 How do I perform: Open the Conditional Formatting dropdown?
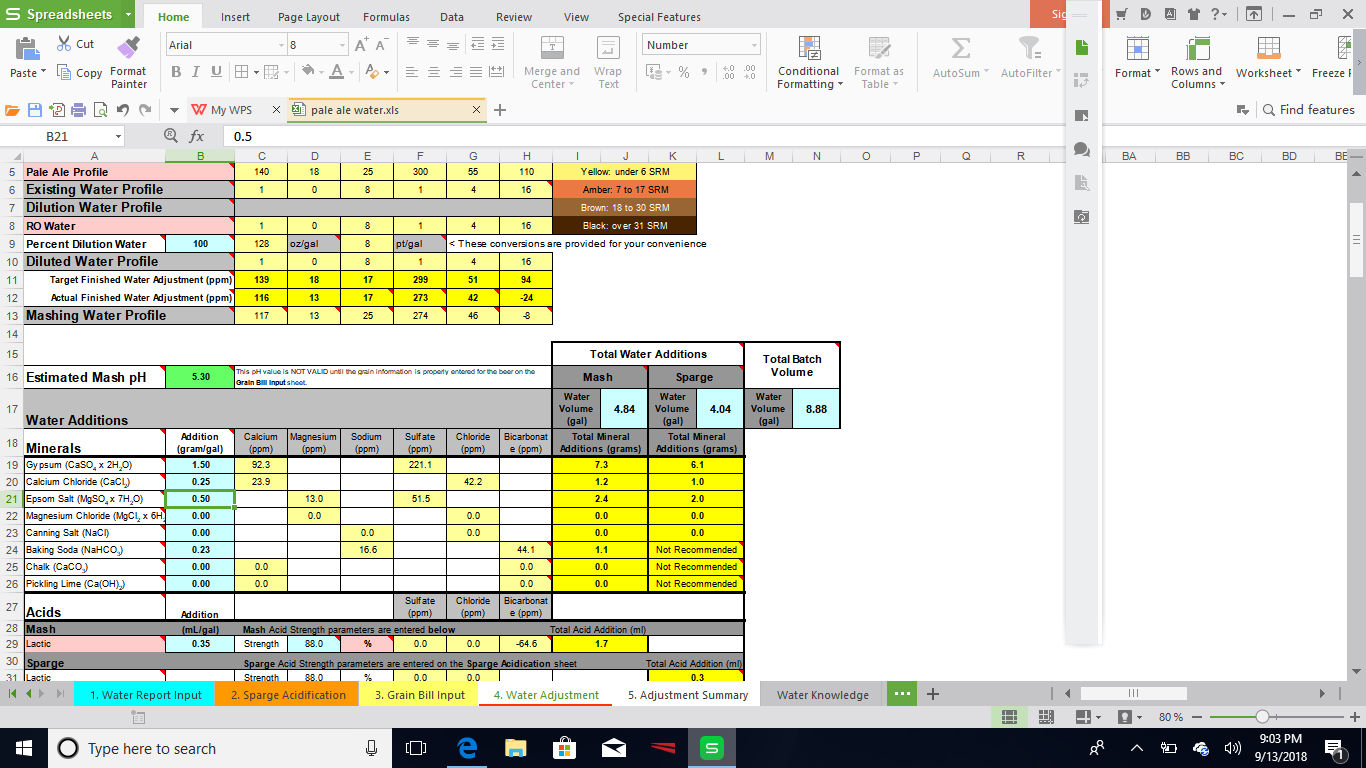pos(809,63)
